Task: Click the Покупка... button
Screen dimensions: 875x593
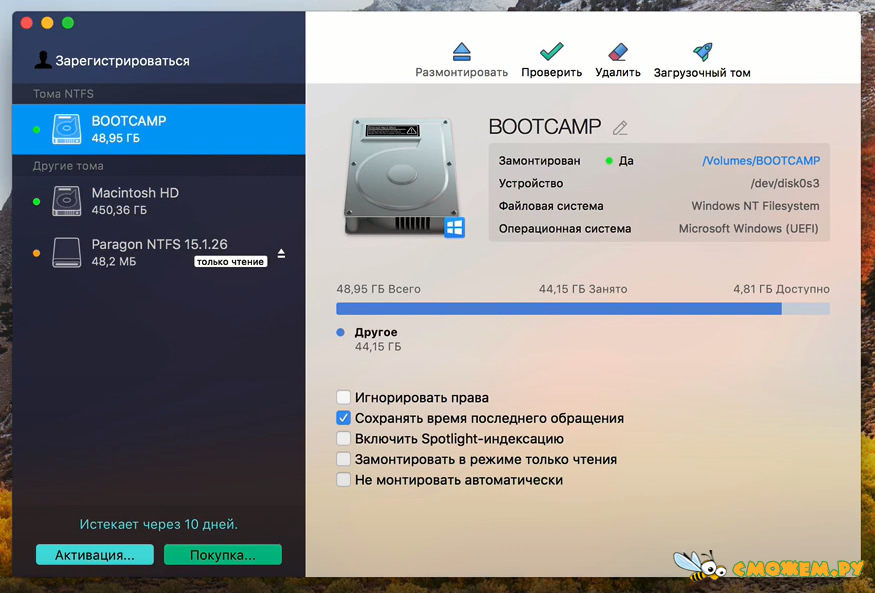Action: [x=223, y=555]
